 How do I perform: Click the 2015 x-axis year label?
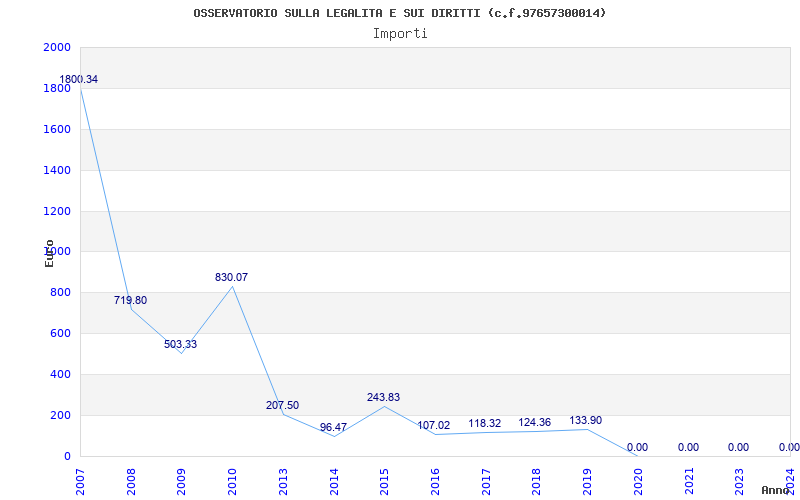coord(384,482)
